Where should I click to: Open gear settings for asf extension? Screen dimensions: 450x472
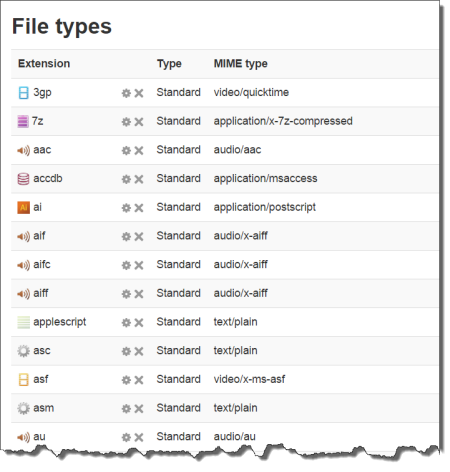[126, 380]
